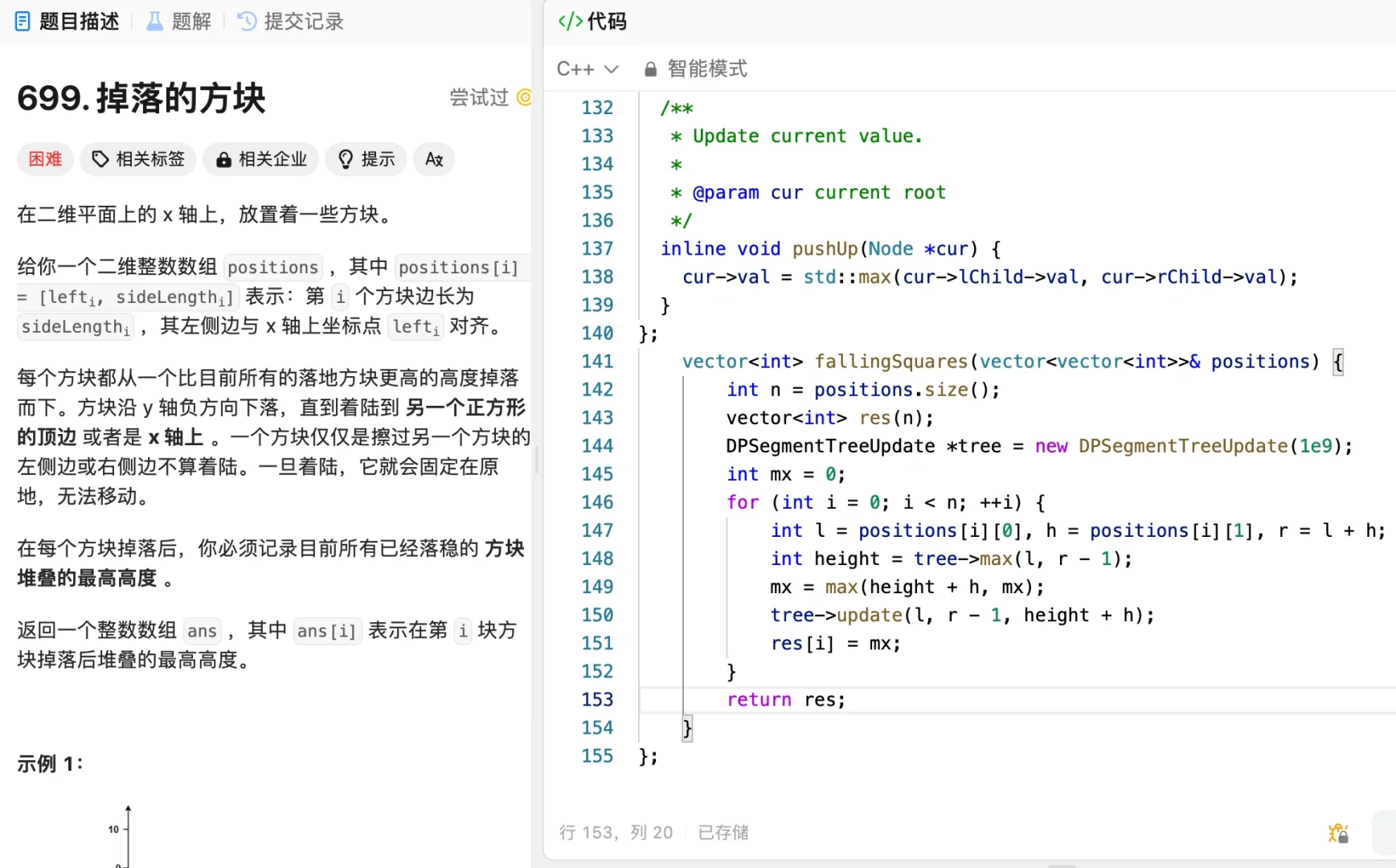
Task: Click the DPSegmentTreeUpdate(1e9) constructor call
Action: pos(1215,446)
